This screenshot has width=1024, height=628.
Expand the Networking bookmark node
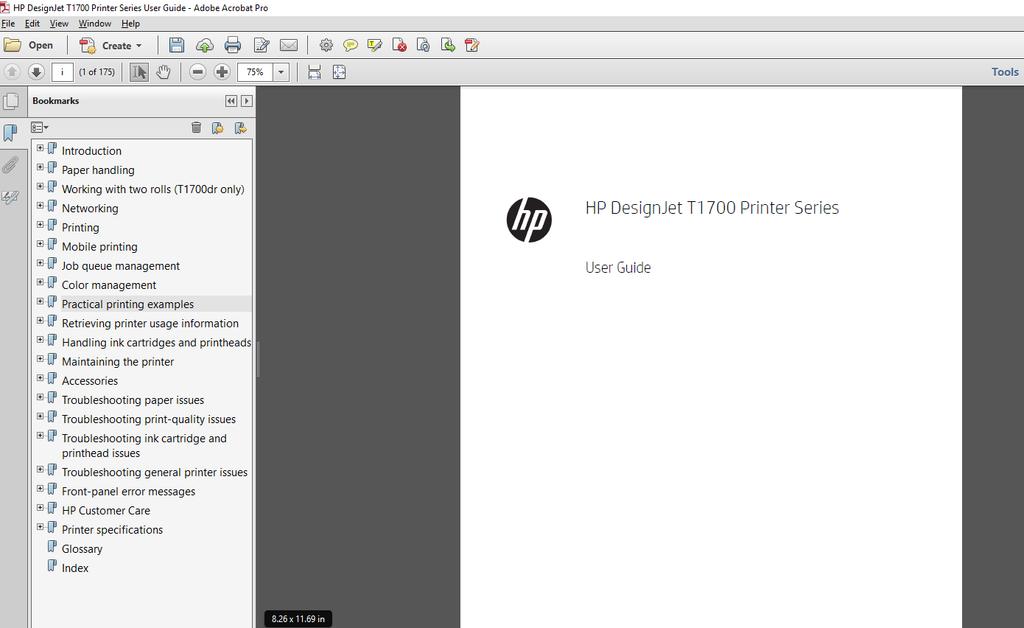40,206
